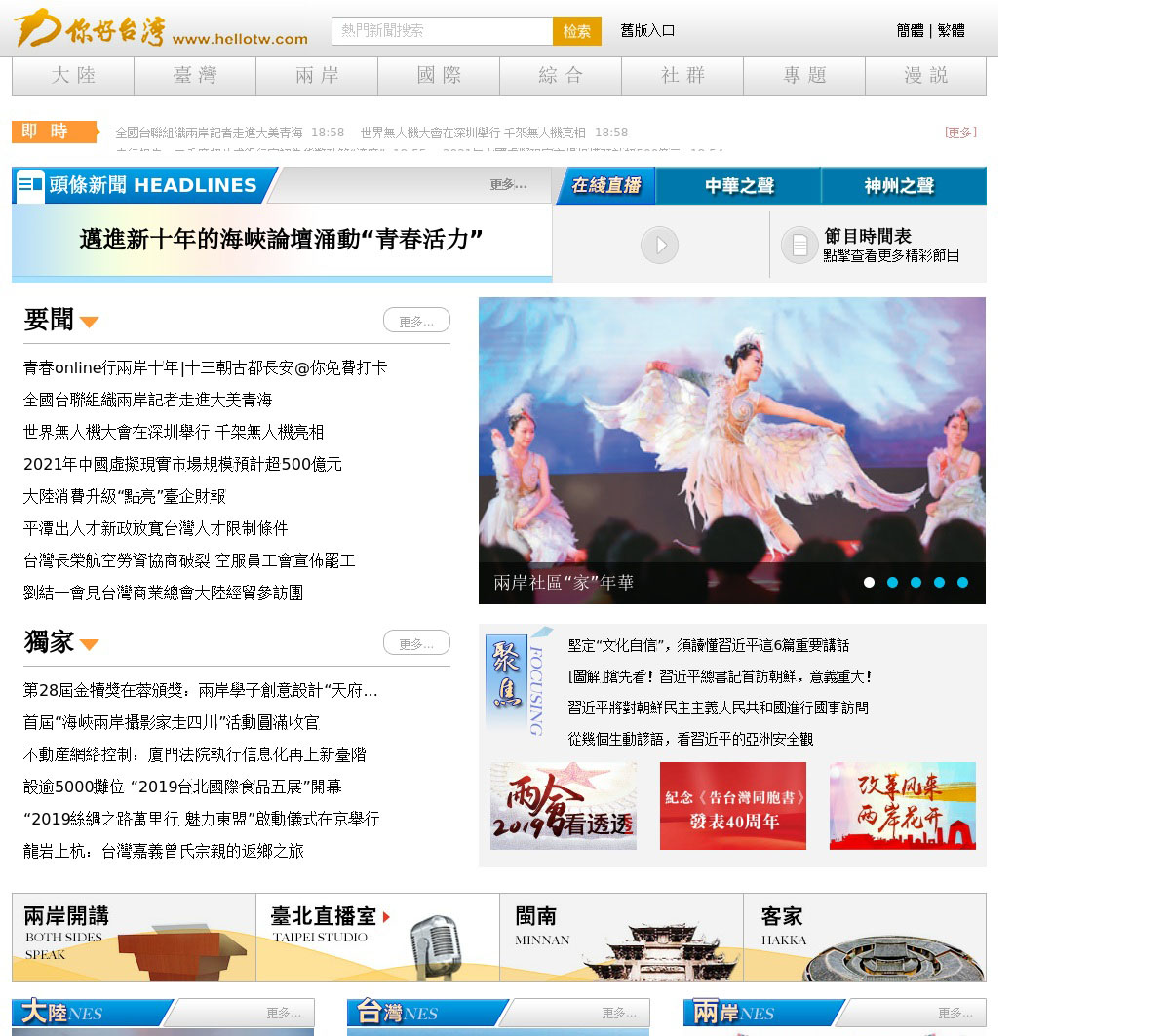Open the 兩岸社區“家”年華 slideshow image
This screenshot has height=1036, width=1170.
click(732, 450)
